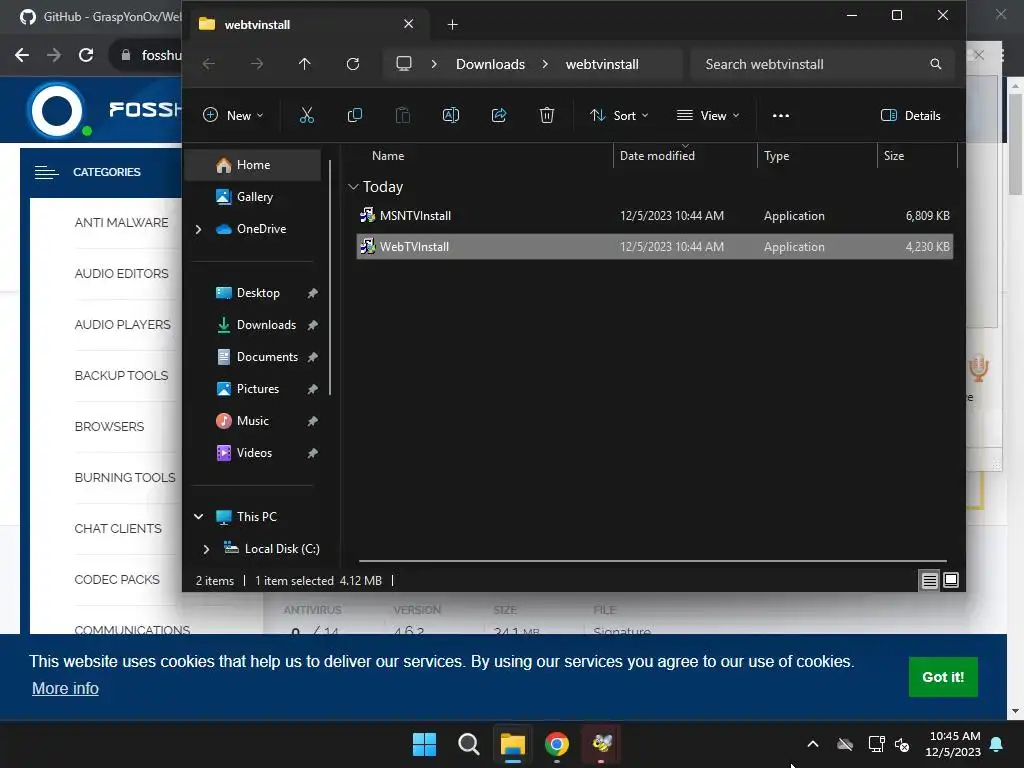Sort by Date modified column
The image size is (1024, 768).
coord(657,156)
